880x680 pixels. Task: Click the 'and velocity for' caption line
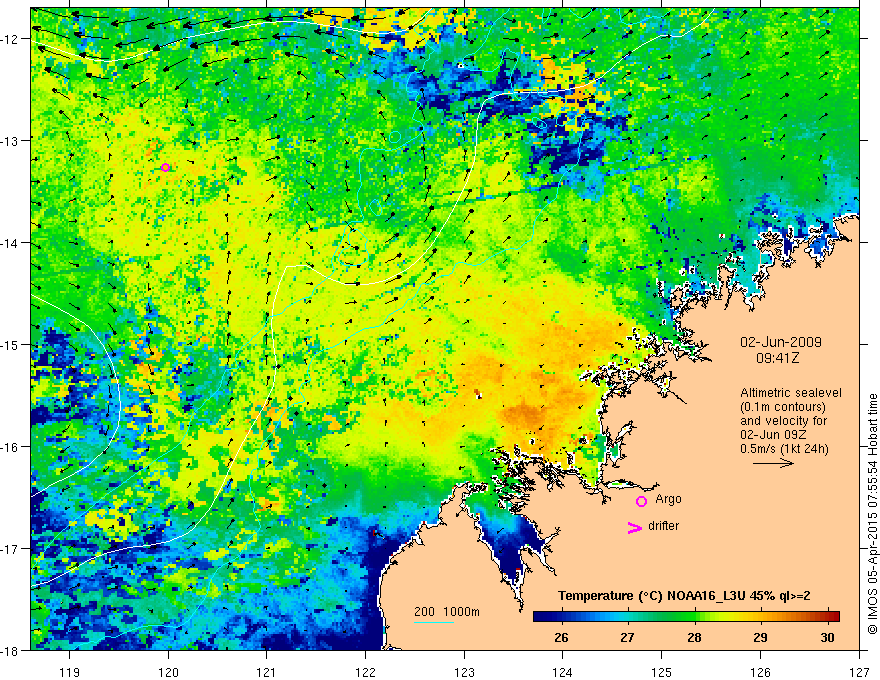(783, 421)
